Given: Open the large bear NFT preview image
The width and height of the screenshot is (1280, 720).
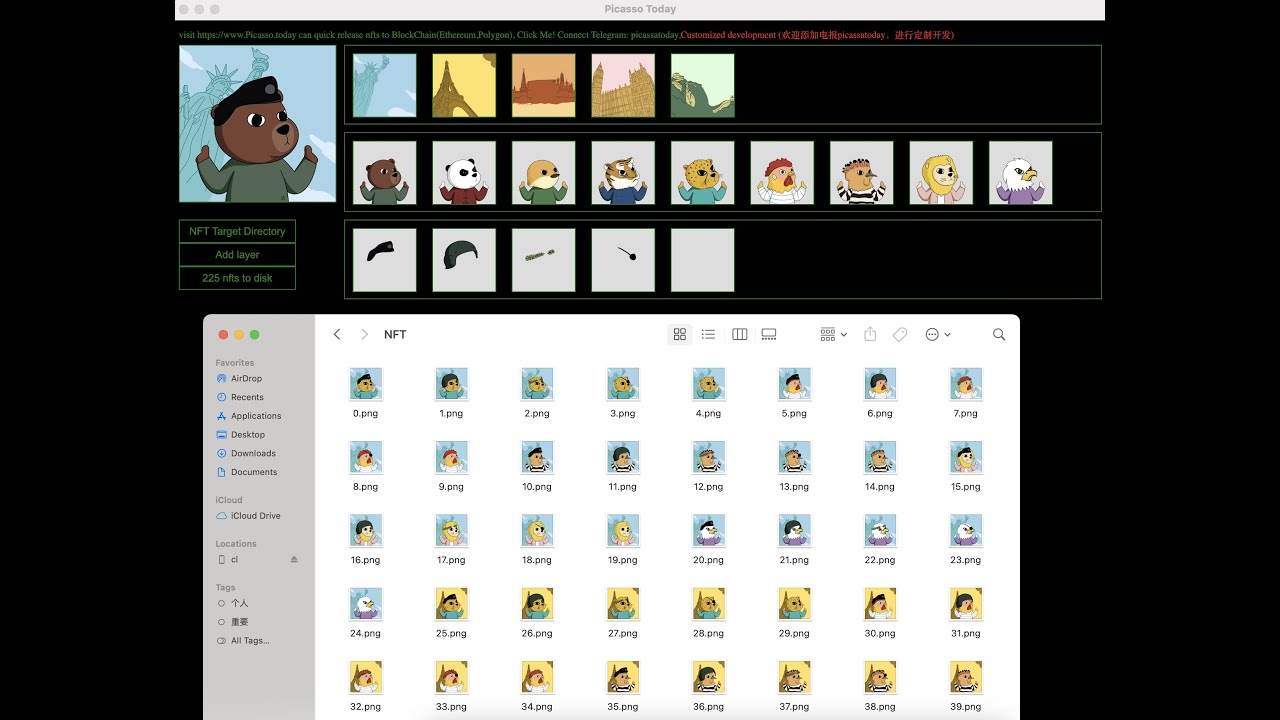Looking at the screenshot, I should pyautogui.click(x=257, y=124).
